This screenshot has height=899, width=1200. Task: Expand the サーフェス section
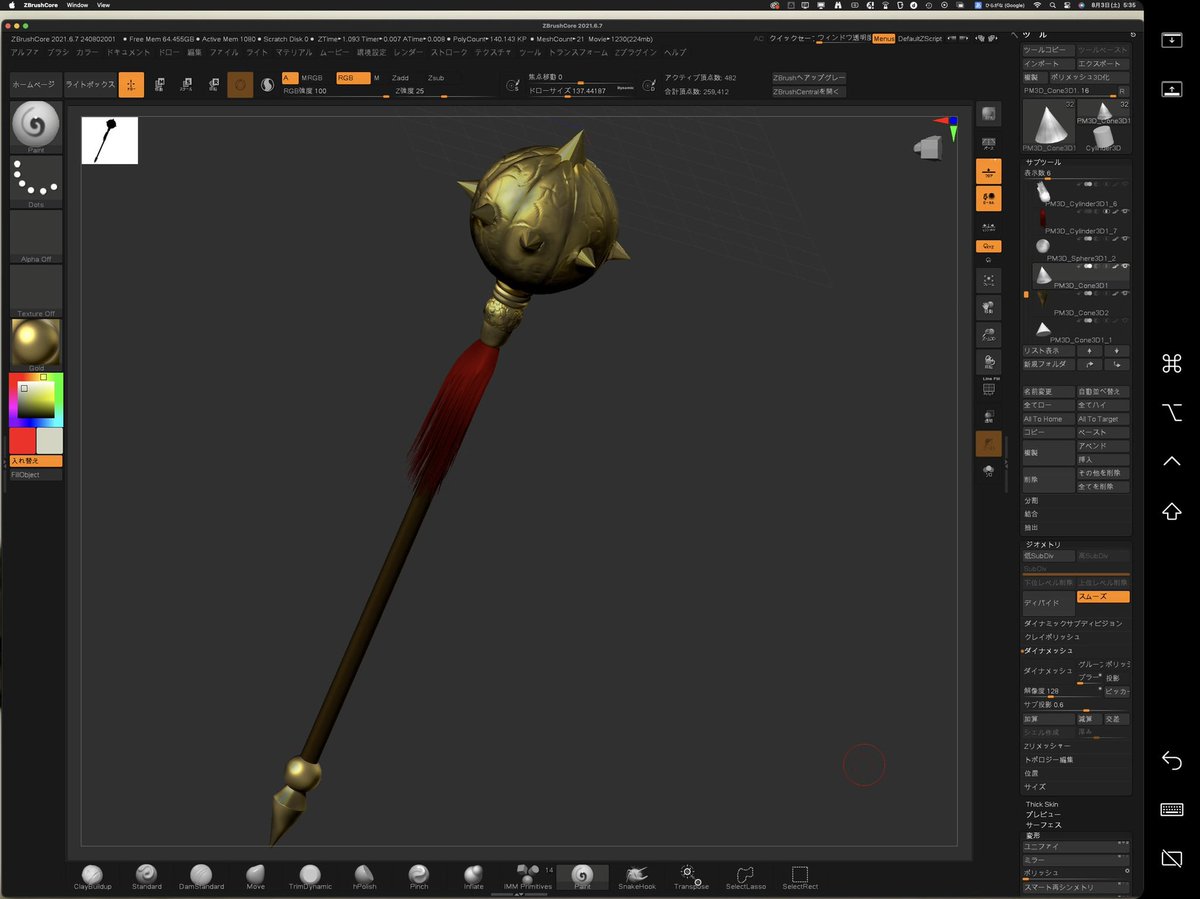(1043, 825)
